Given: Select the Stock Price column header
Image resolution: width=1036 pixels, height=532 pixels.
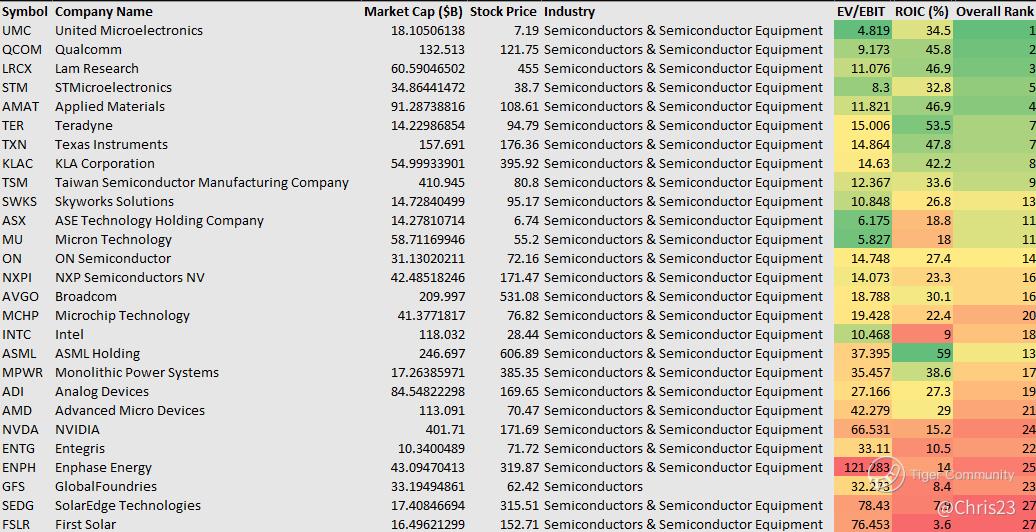Looking at the screenshot, I should click(503, 12).
